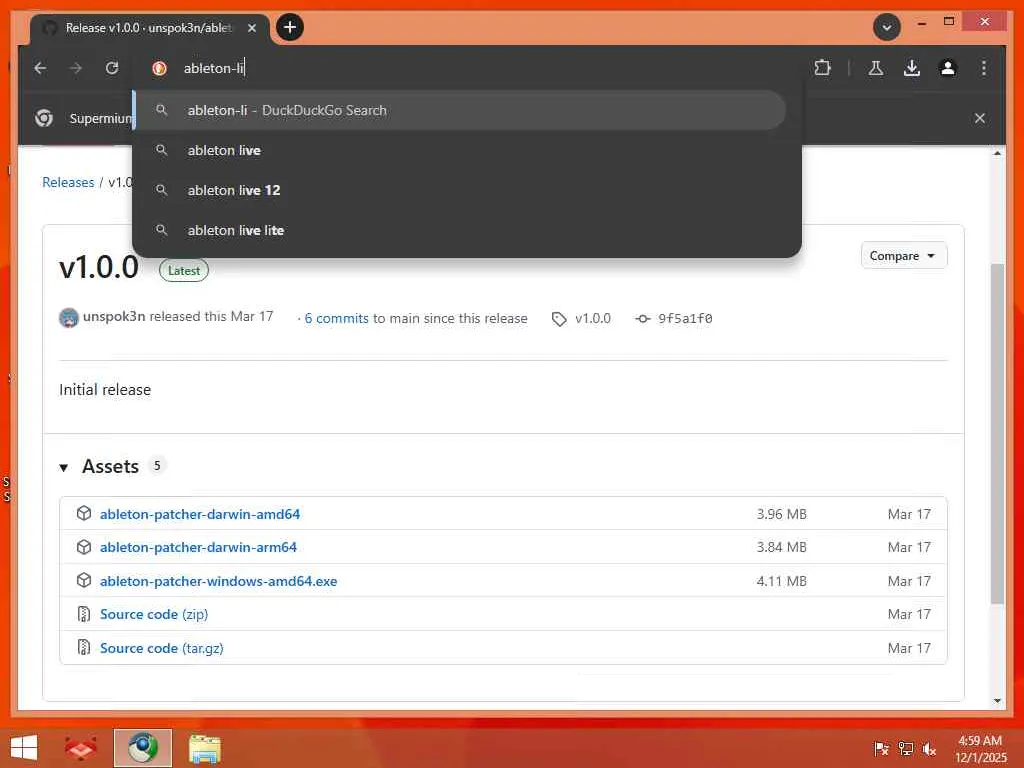The height and width of the screenshot is (768, 1024).
Task: Download ableton-patcher-darwin-arm64
Action: 199,547
